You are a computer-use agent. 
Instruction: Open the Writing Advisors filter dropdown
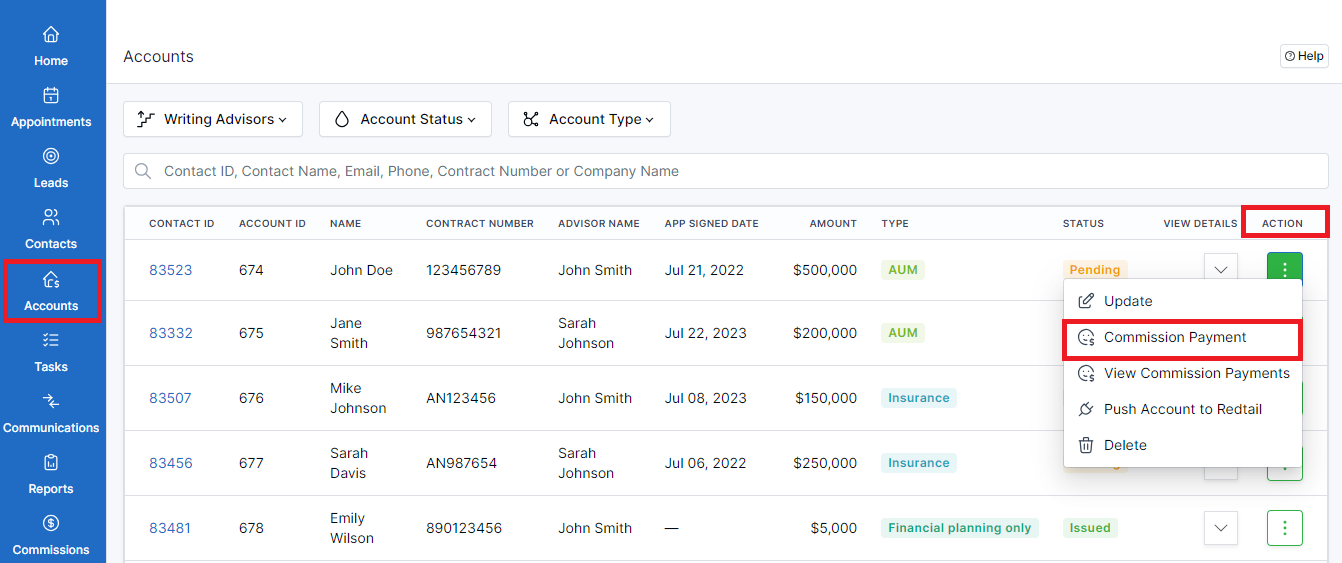[213, 119]
